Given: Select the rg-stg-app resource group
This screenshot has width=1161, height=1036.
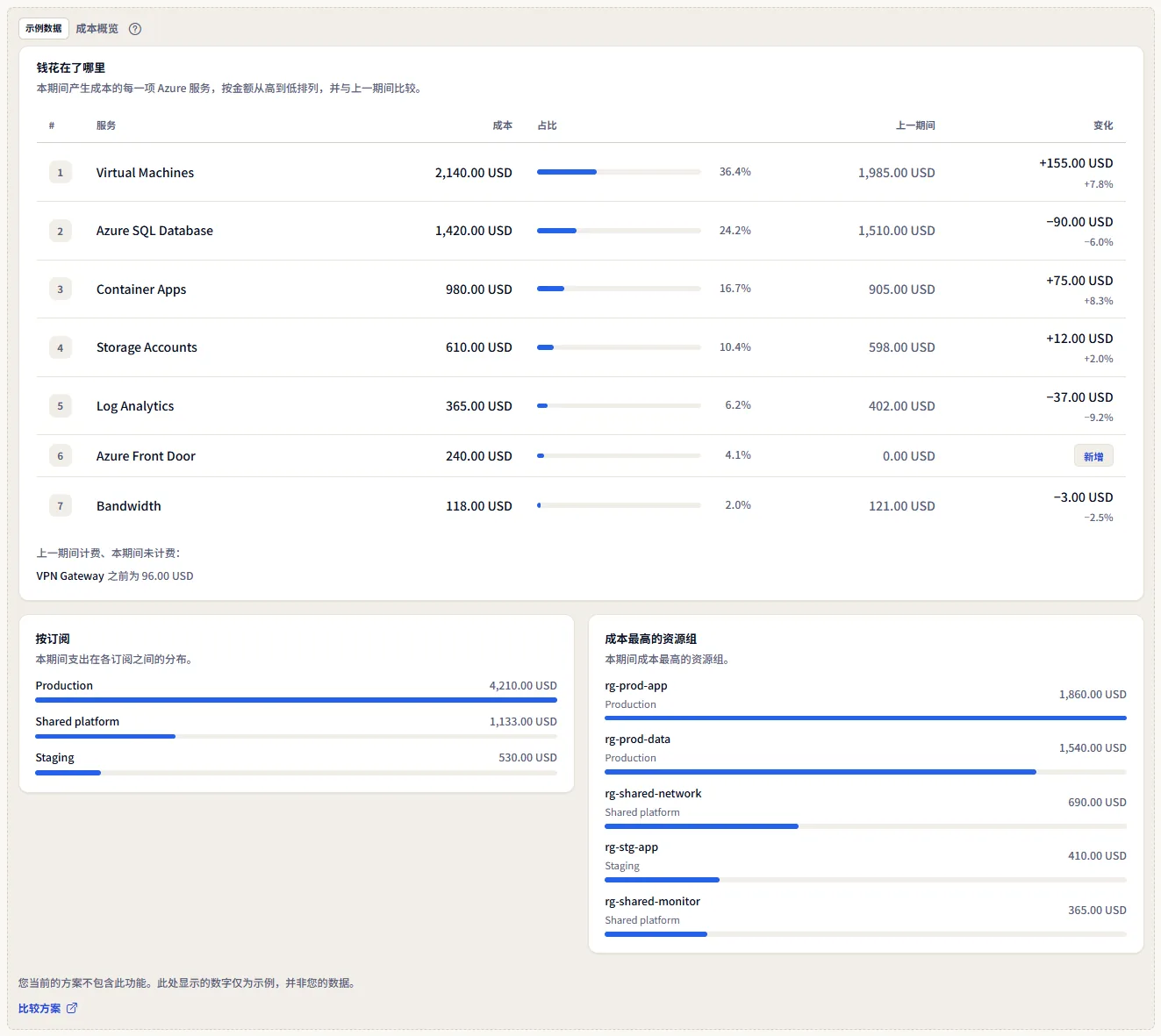Looking at the screenshot, I should click(865, 861).
